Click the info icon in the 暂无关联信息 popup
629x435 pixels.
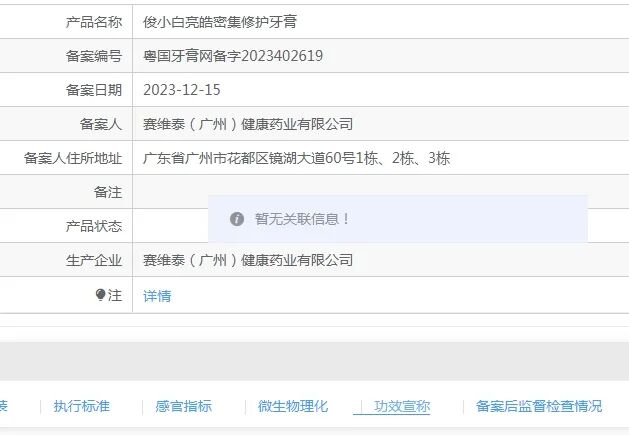[237, 219]
